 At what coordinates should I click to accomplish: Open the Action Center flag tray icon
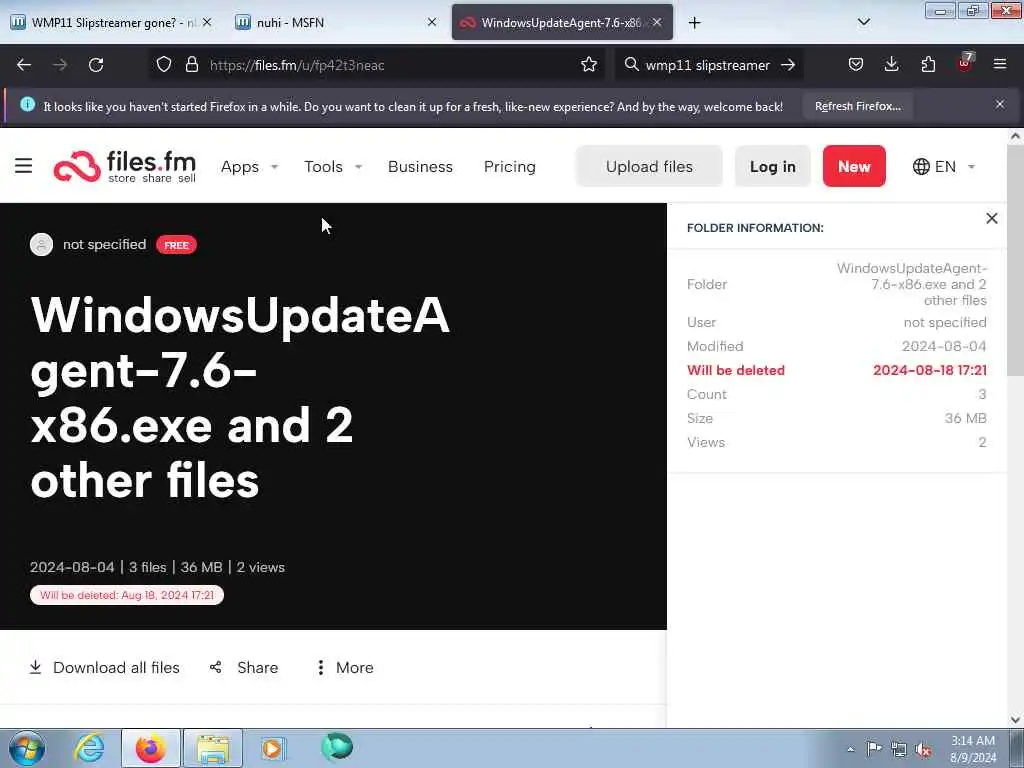[874, 749]
